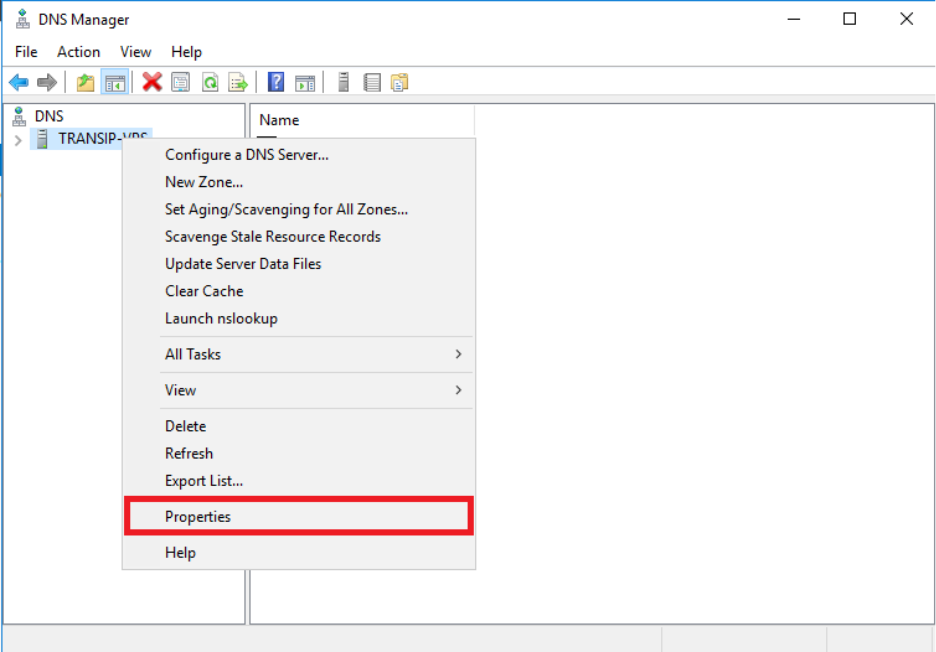Click the blue Help question mark icon
Viewport: 936px width, 652px height.
(277, 82)
